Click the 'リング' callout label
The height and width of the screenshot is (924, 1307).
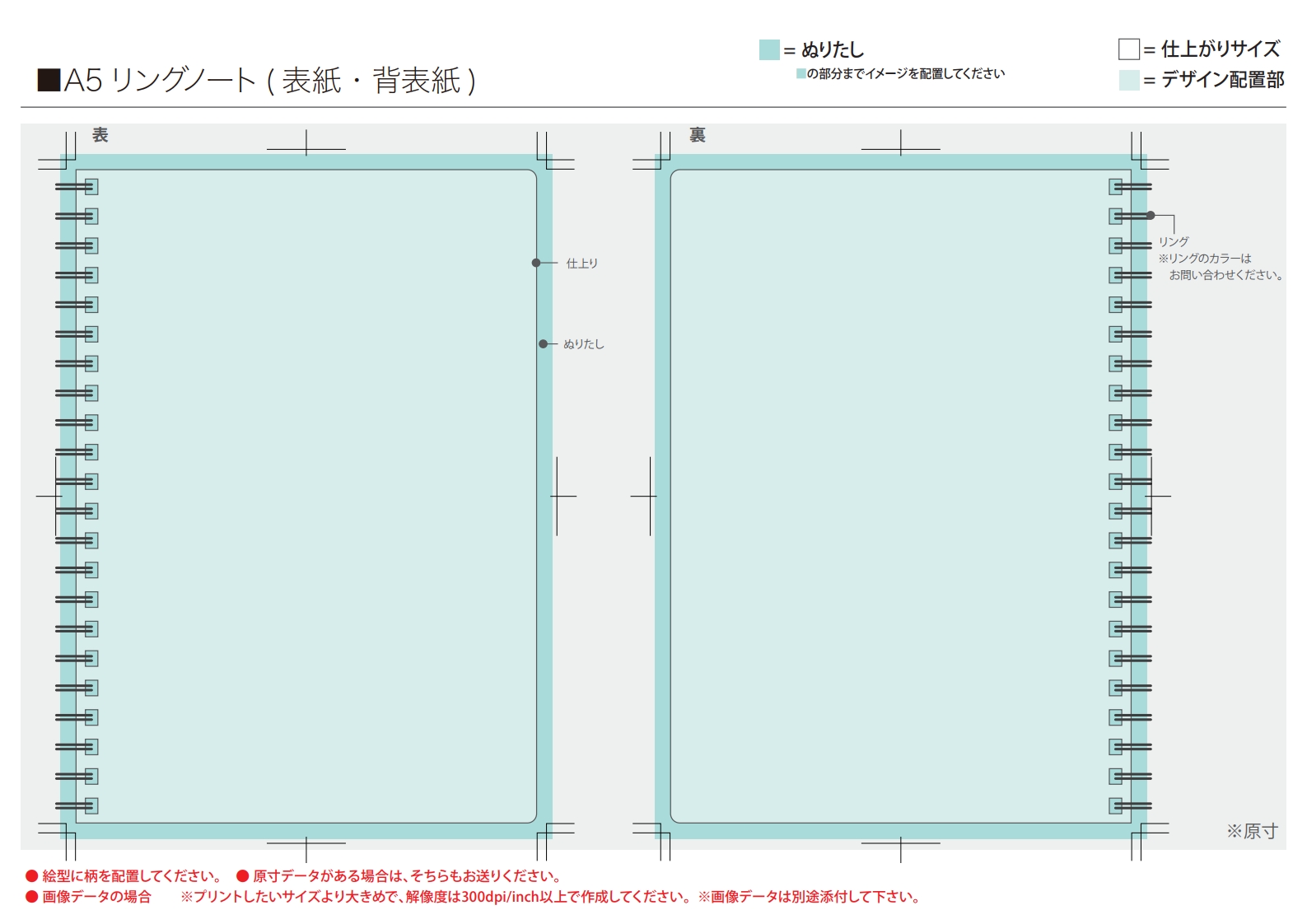click(1174, 242)
